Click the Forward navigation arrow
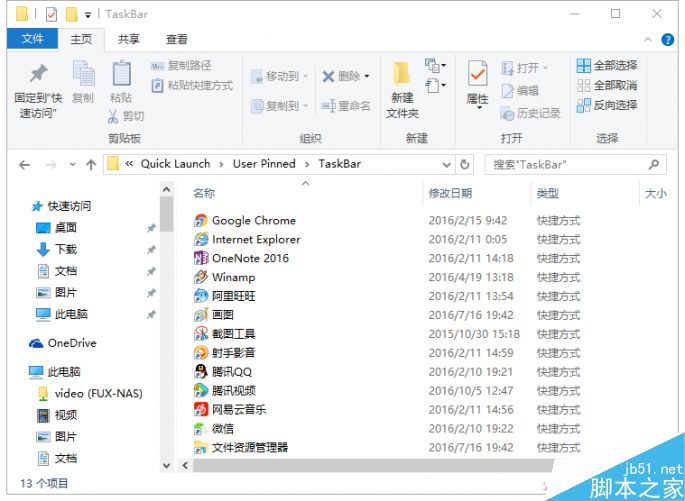685x501 pixels. [x=51, y=165]
